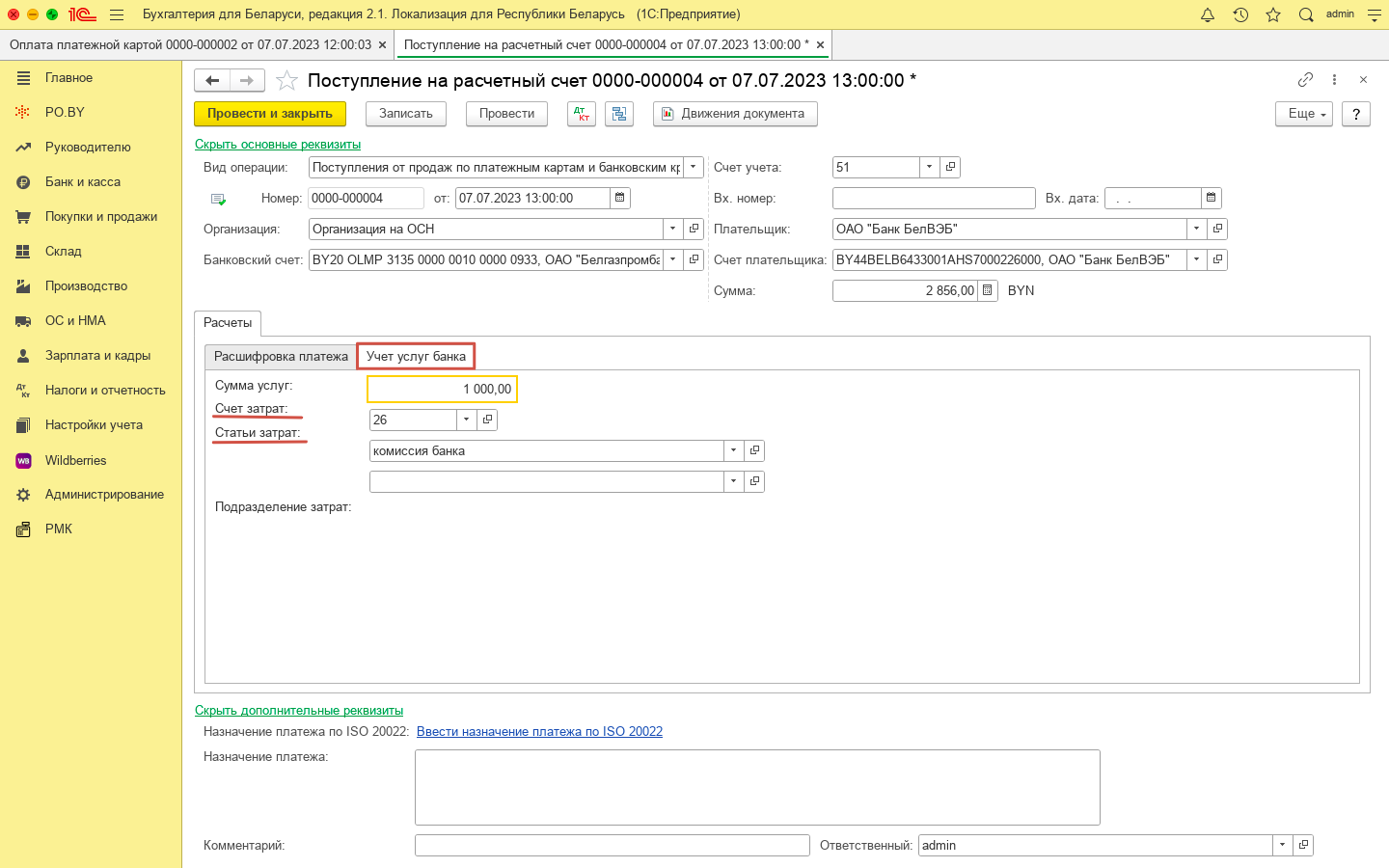Open Счет учета 51 record

point(950,167)
